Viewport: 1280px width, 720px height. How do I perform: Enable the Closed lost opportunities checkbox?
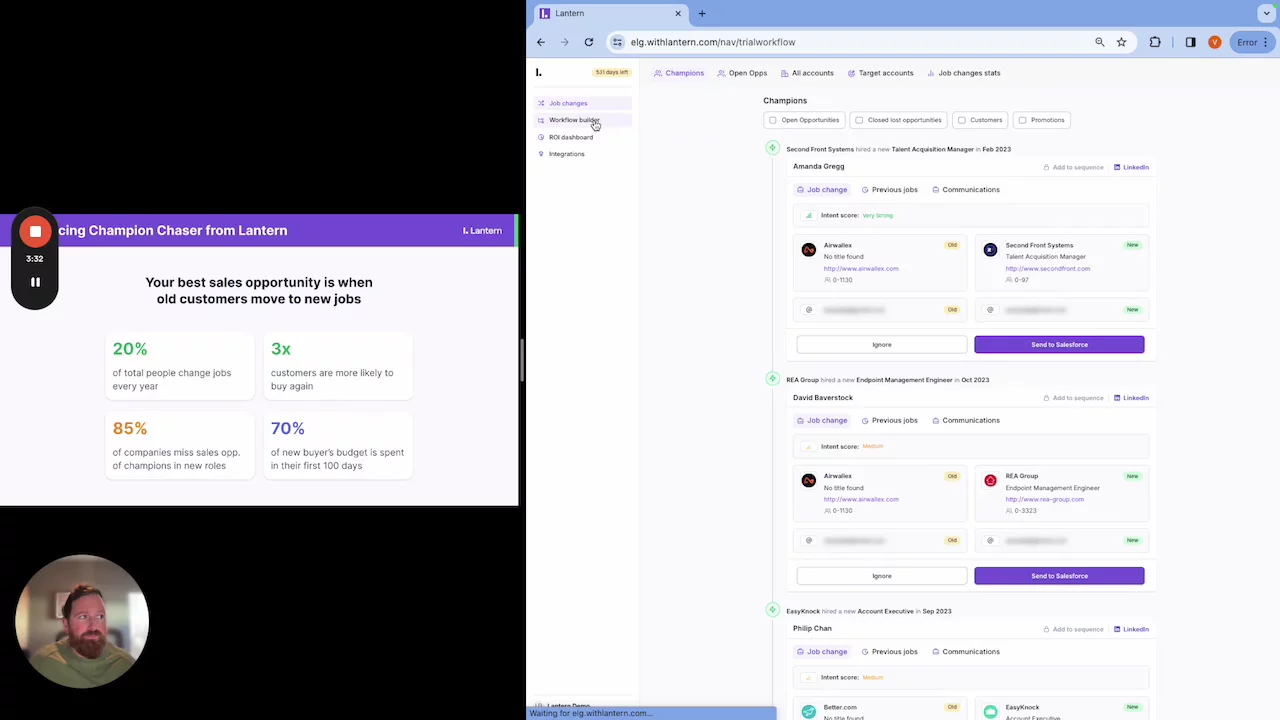[x=859, y=120]
